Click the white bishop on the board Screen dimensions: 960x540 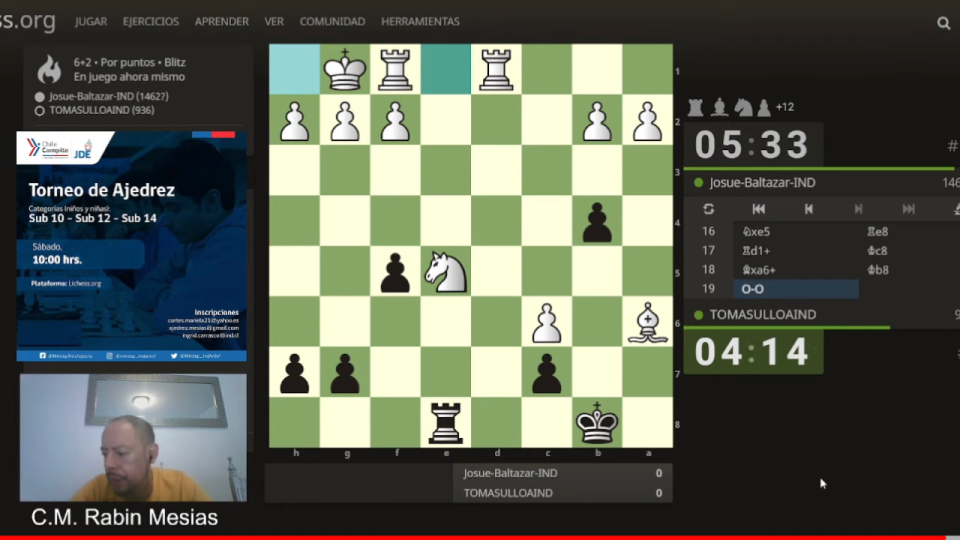647,322
